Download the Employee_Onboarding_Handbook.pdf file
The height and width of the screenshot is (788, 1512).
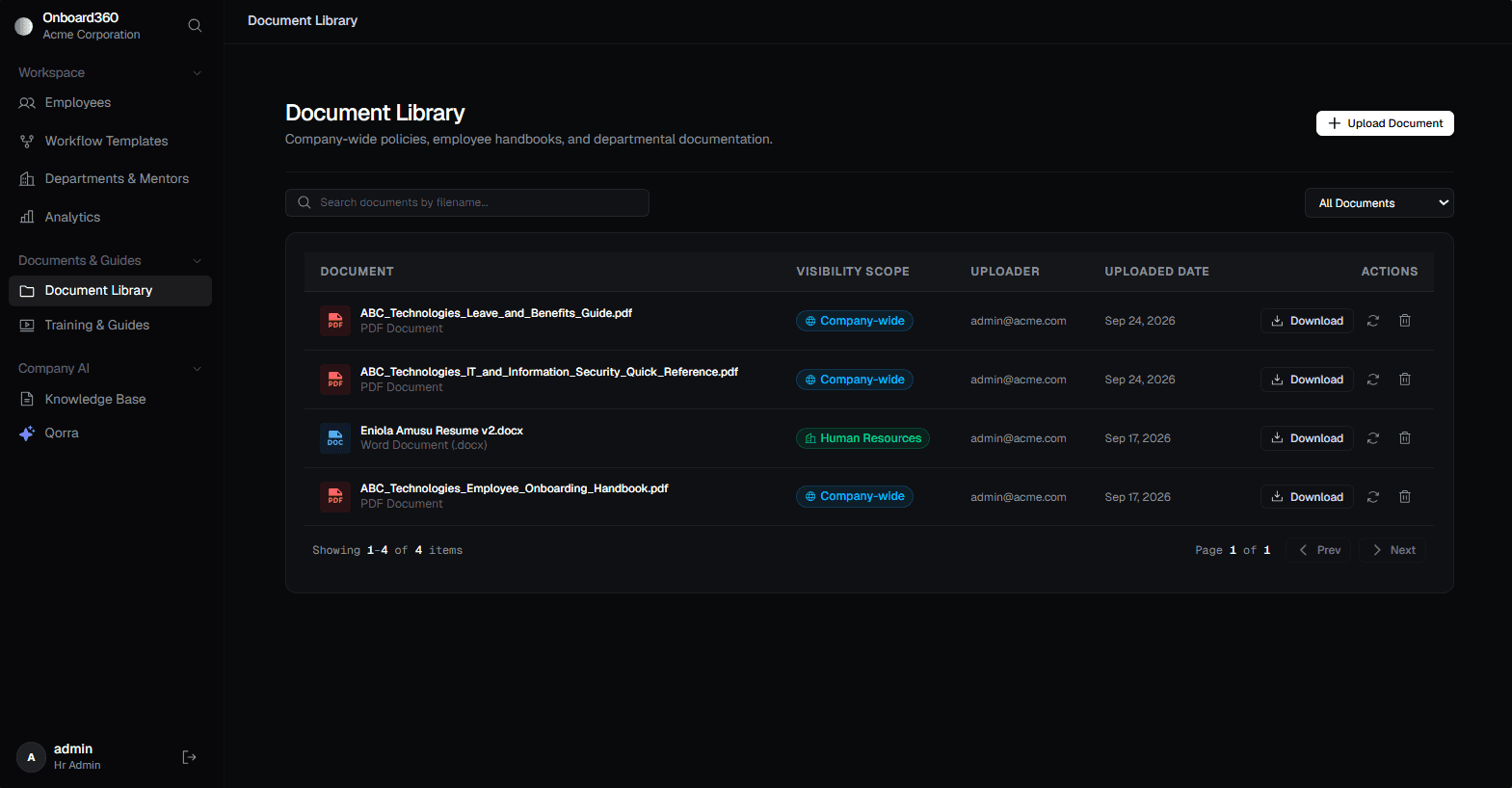click(x=1307, y=497)
